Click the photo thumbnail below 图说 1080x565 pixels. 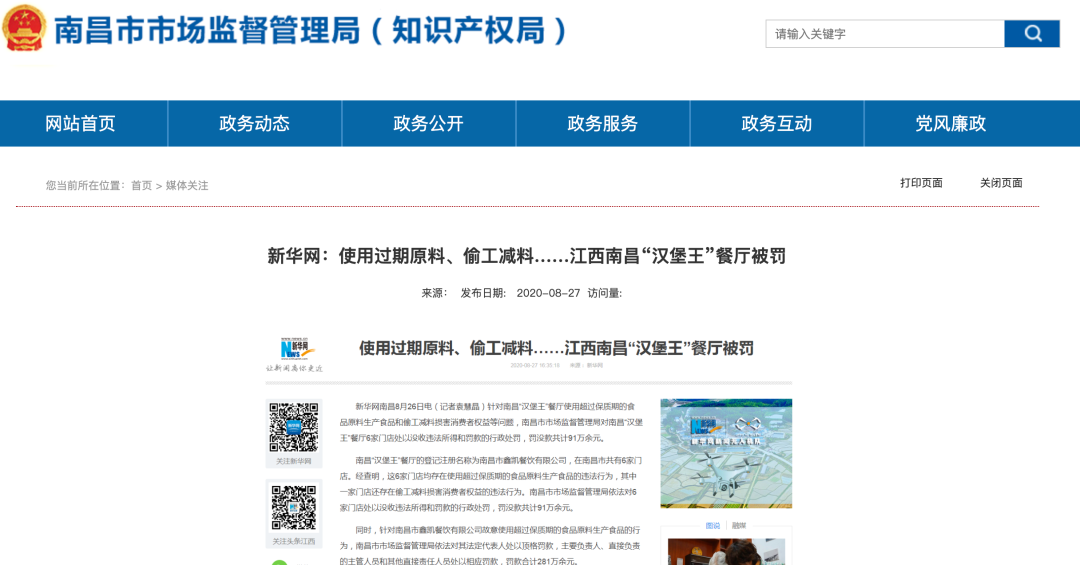(726, 551)
